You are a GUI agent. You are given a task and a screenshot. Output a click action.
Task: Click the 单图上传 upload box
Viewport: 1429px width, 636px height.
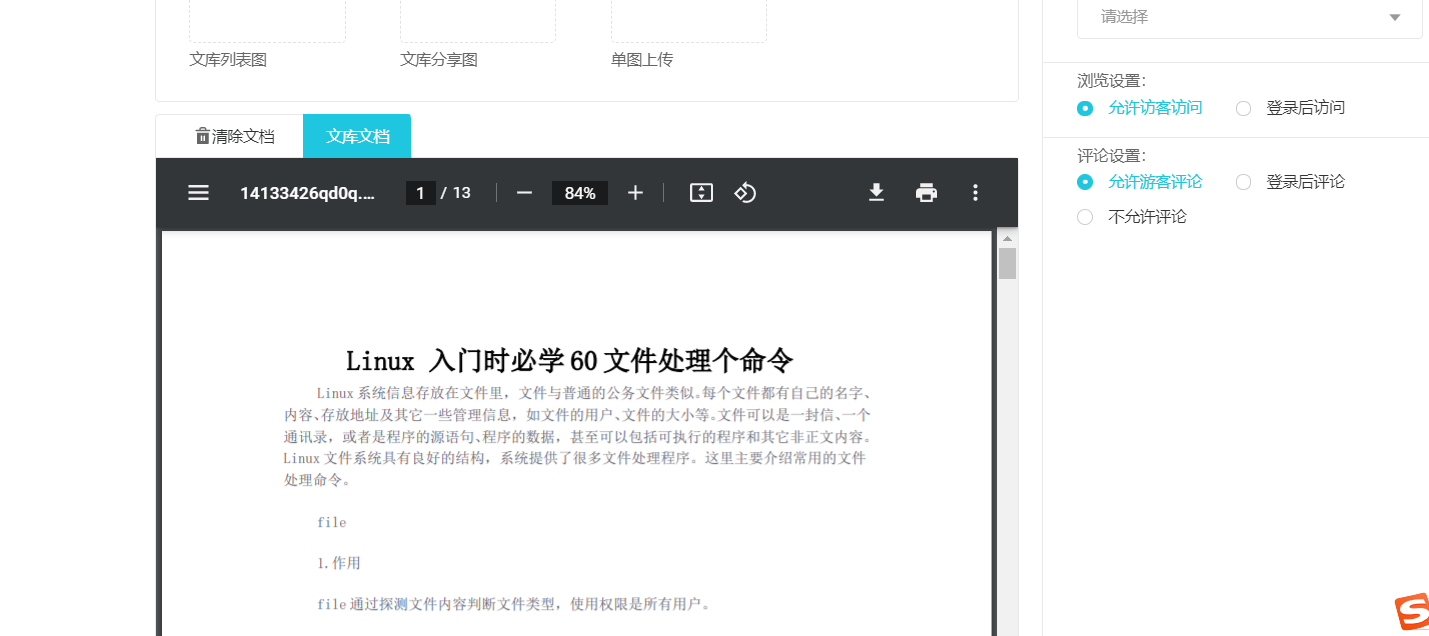point(689,21)
